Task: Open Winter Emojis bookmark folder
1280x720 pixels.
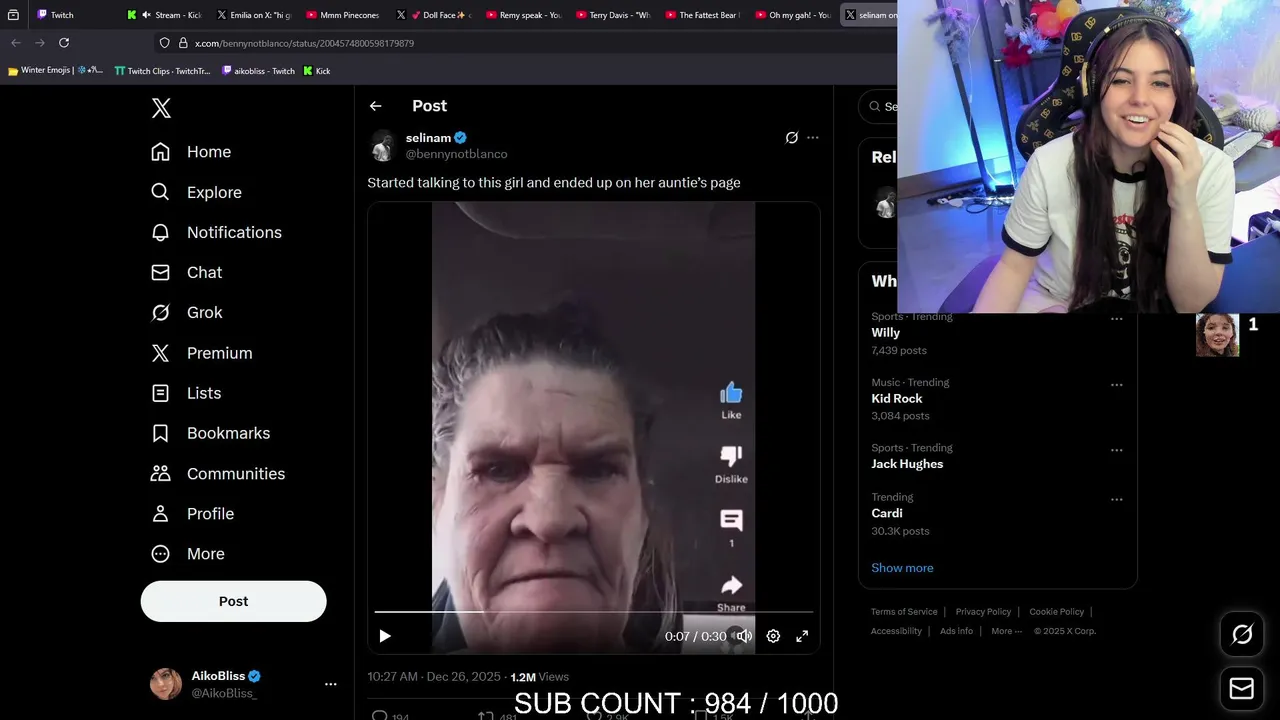Action: tap(55, 71)
